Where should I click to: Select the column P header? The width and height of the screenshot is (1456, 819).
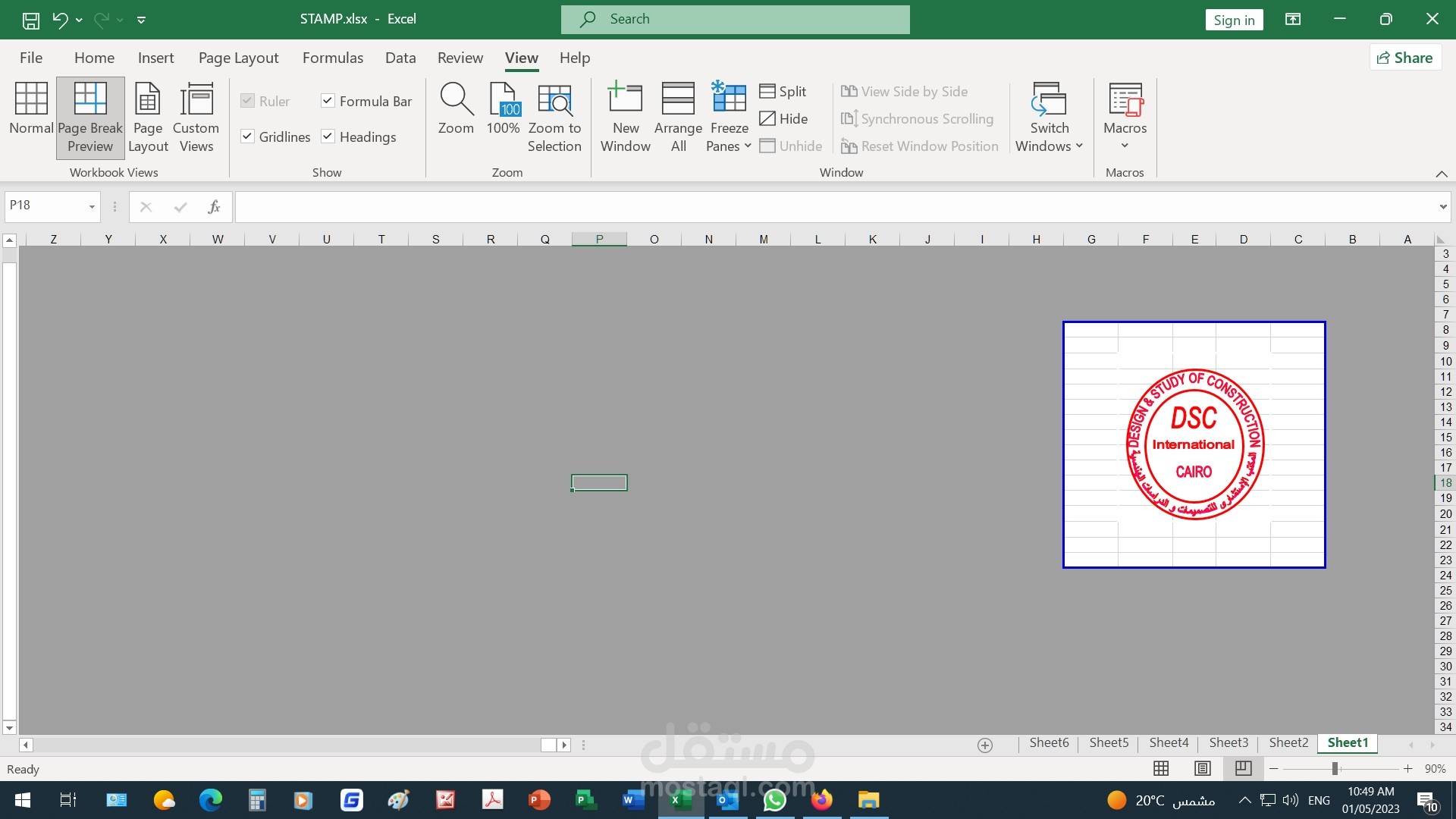(599, 240)
